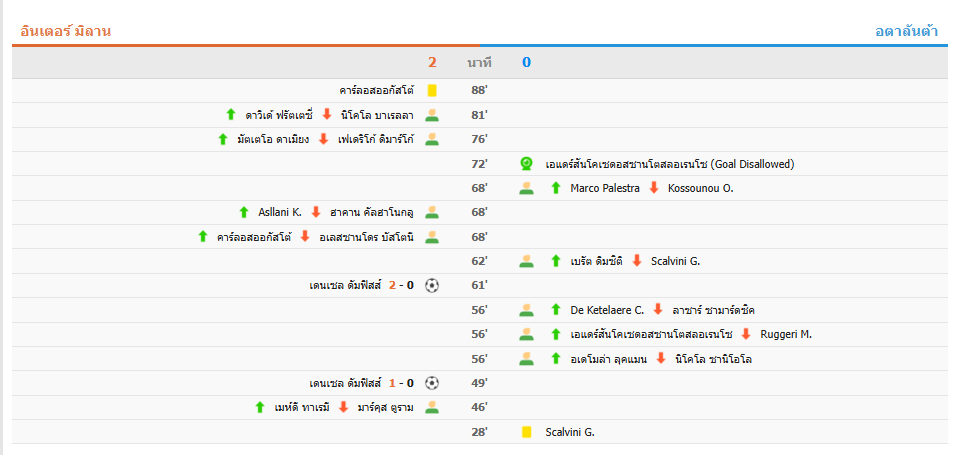Click player name Marco Palestra
The width and height of the screenshot is (956, 455).
605,188
